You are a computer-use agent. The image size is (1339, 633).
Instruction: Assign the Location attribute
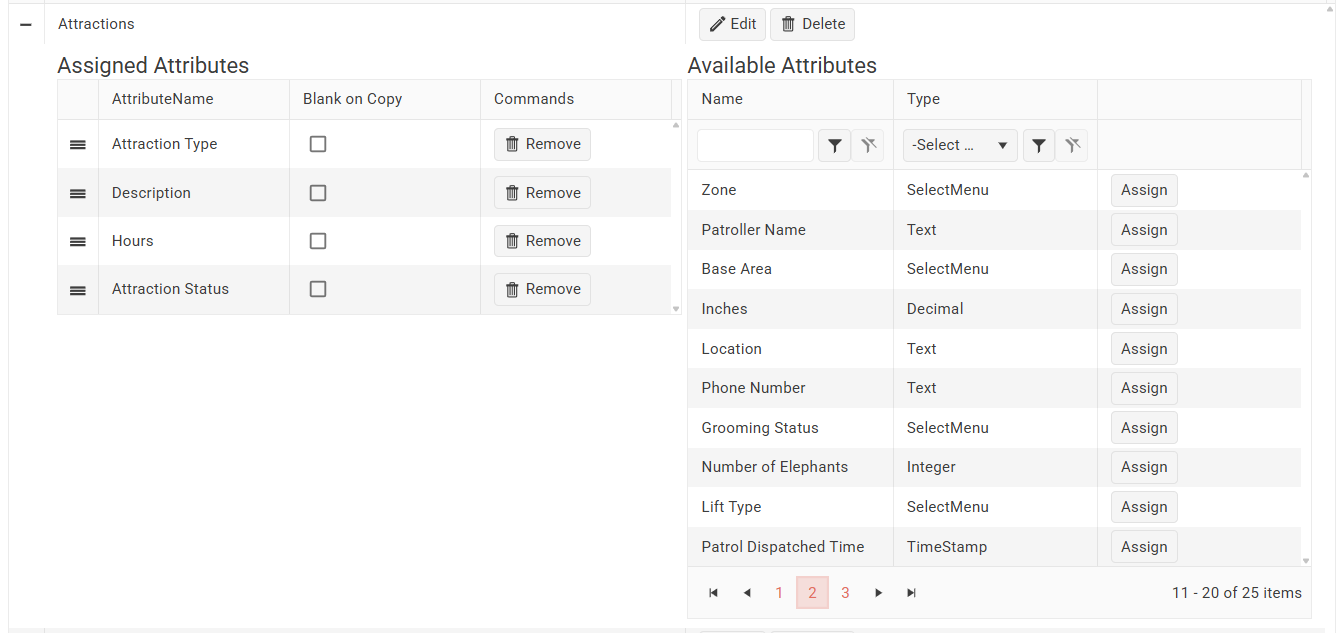1144,349
